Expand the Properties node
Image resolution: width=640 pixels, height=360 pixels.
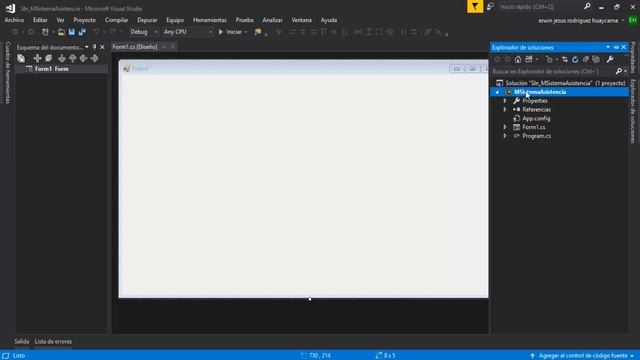click(x=505, y=101)
